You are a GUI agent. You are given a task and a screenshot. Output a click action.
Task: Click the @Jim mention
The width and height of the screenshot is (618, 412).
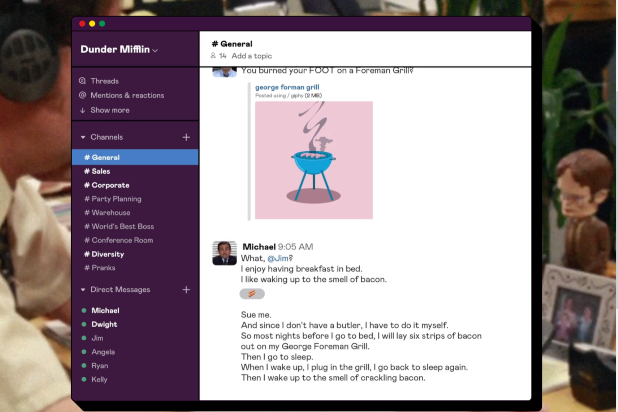[278, 258]
